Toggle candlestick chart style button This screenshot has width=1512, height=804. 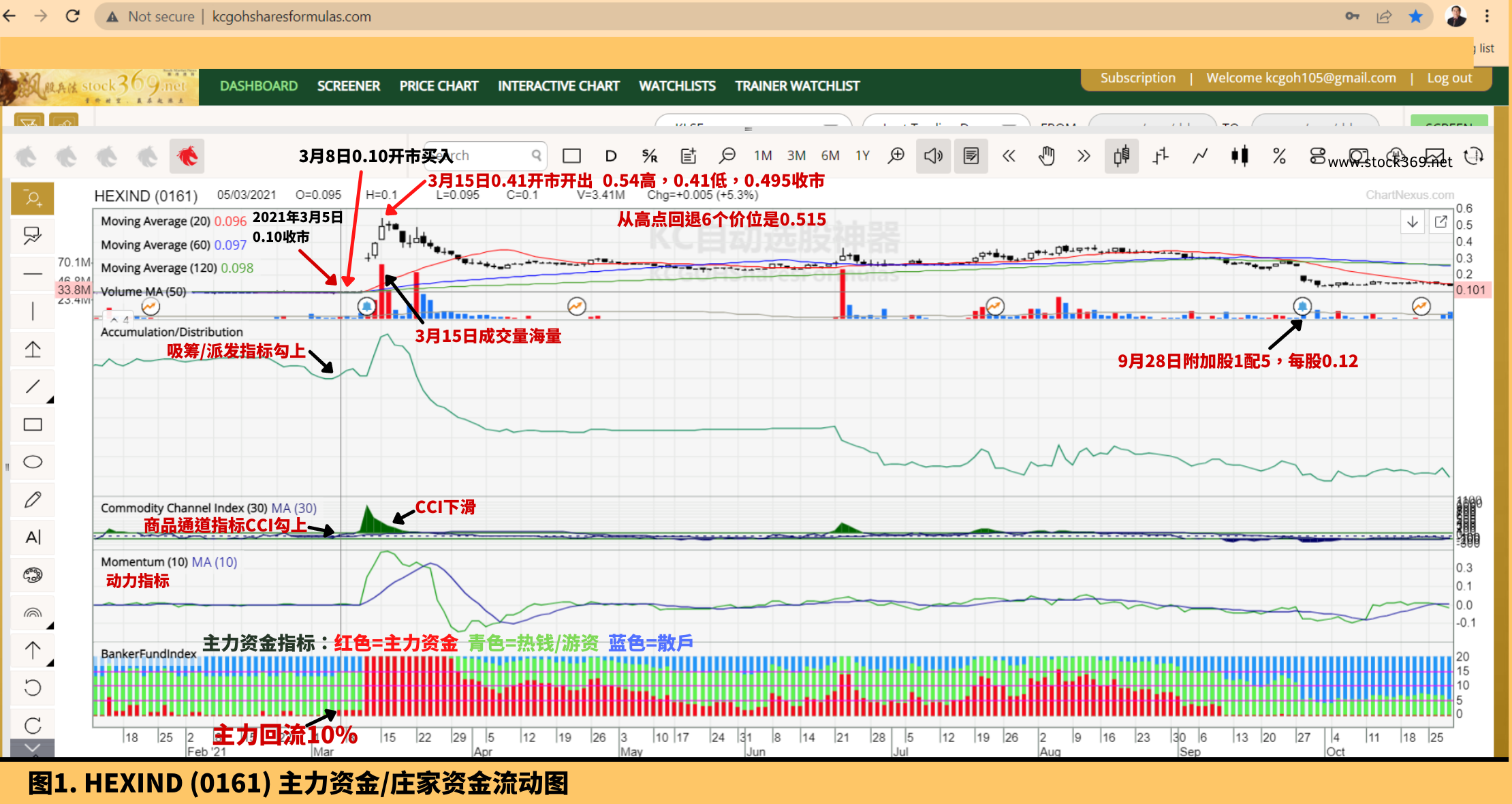(x=1121, y=156)
